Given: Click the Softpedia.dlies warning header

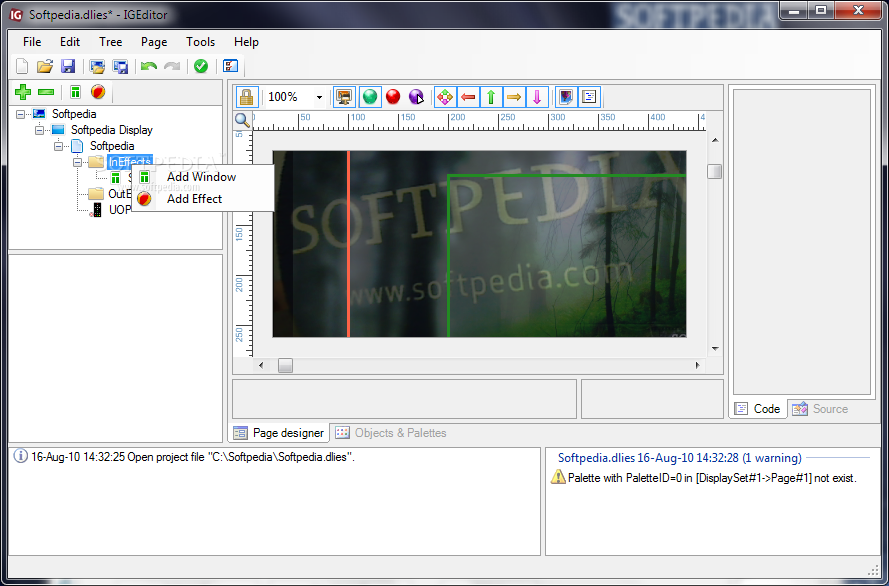Looking at the screenshot, I should pos(679,458).
